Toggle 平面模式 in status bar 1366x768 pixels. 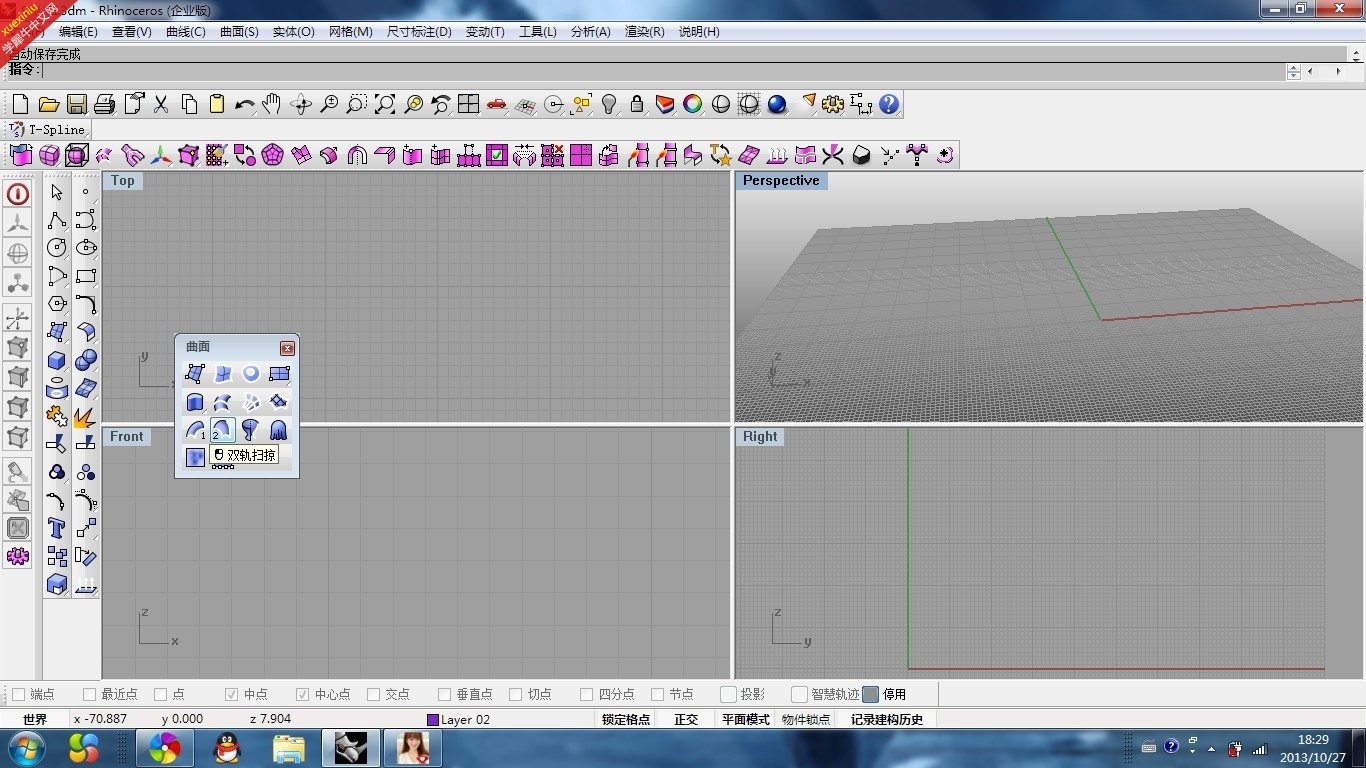[746, 719]
